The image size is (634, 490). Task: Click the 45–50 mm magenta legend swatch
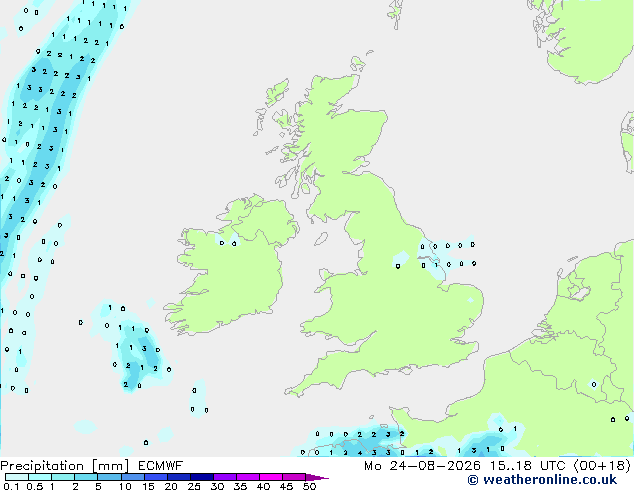tap(294, 477)
